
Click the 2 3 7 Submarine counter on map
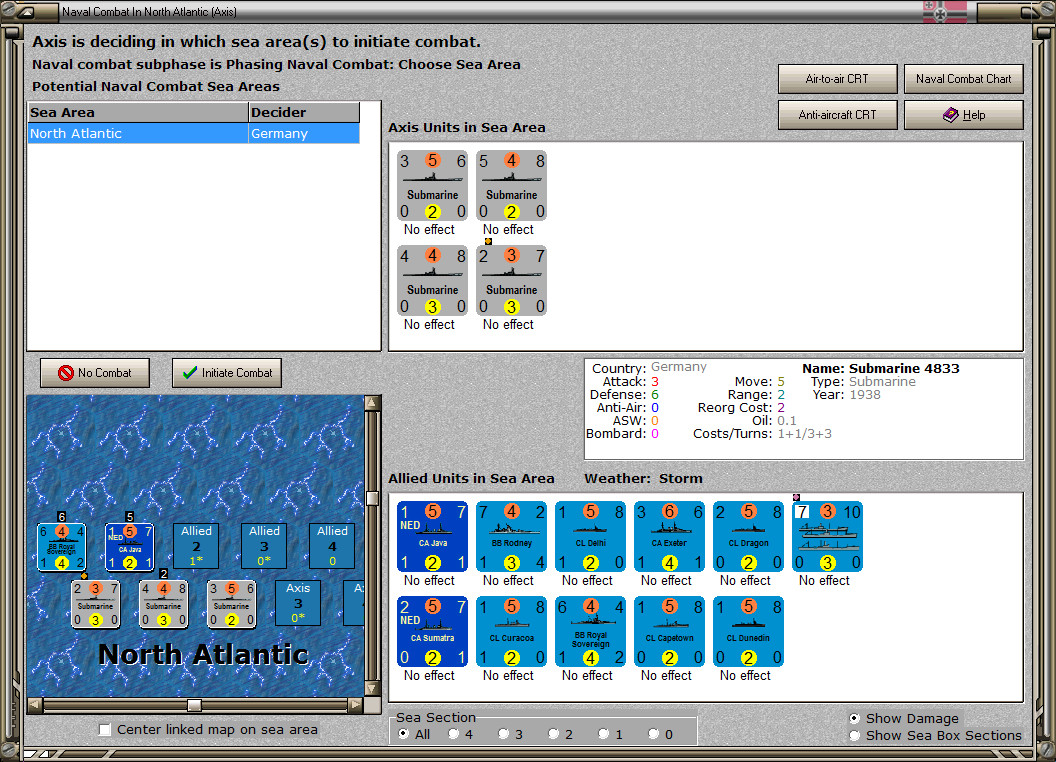pos(96,604)
